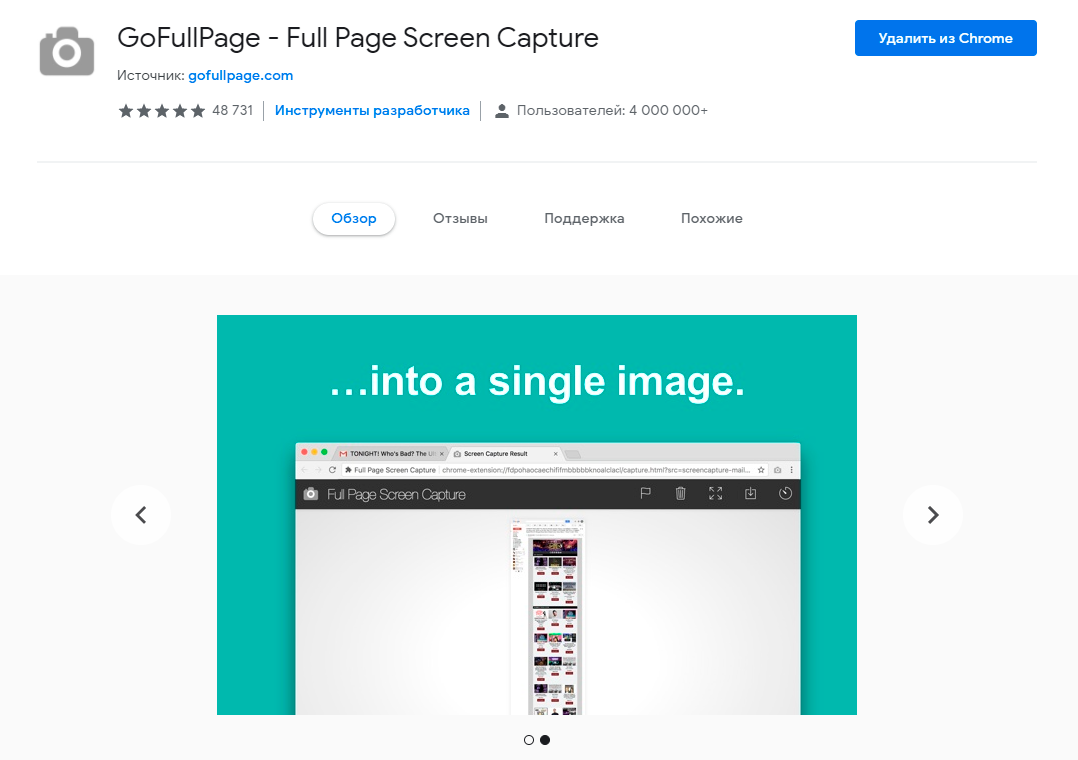
Task: Click the TONIGHT! Who's Bad? Gmail tab
Action: [x=390, y=454]
